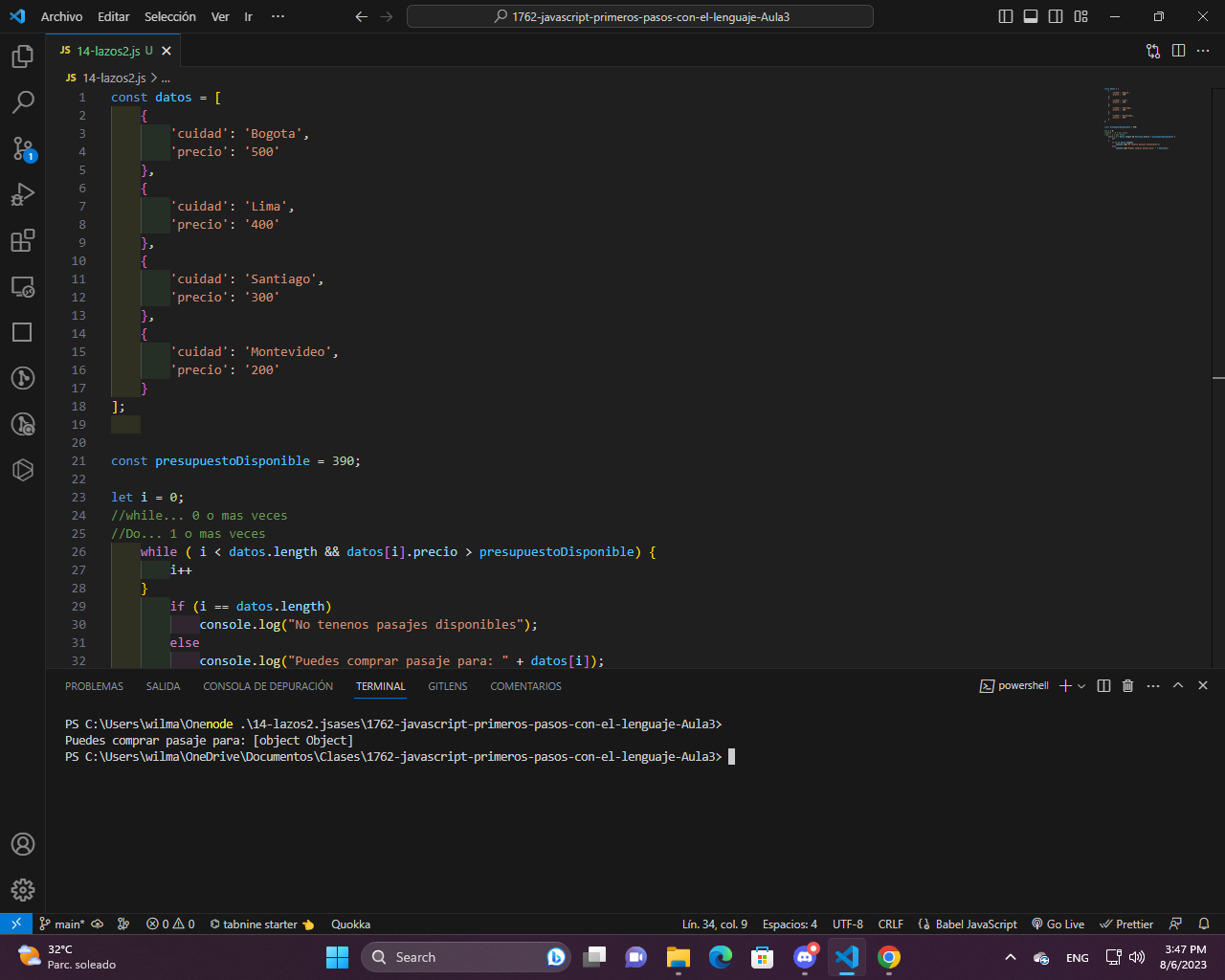Open the Remote Explorer view
Image resolution: width=1225 pixels, height=980 pixels.
coord(23,286)
